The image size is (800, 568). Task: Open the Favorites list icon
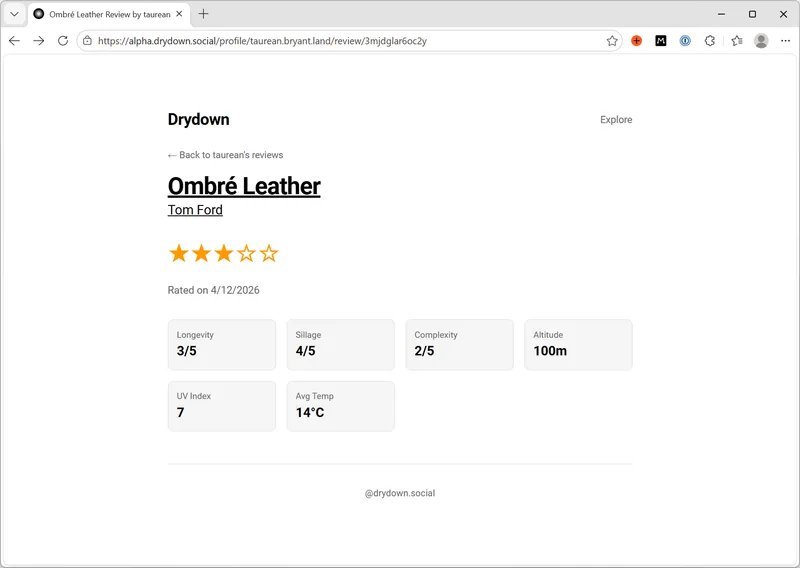point(737,41)
